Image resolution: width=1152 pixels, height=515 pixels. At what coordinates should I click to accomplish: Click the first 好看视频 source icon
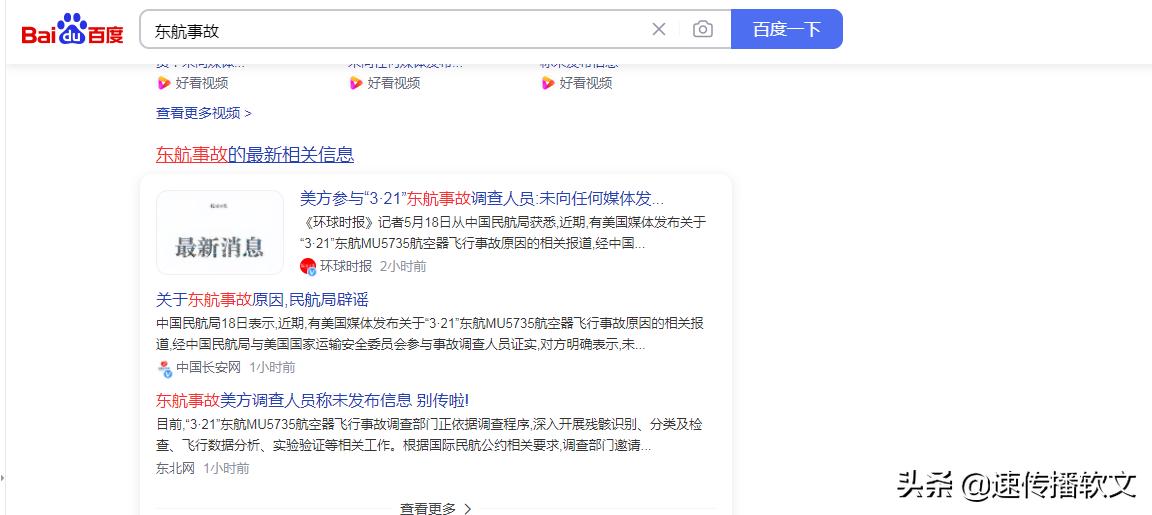tap(164, 83)
